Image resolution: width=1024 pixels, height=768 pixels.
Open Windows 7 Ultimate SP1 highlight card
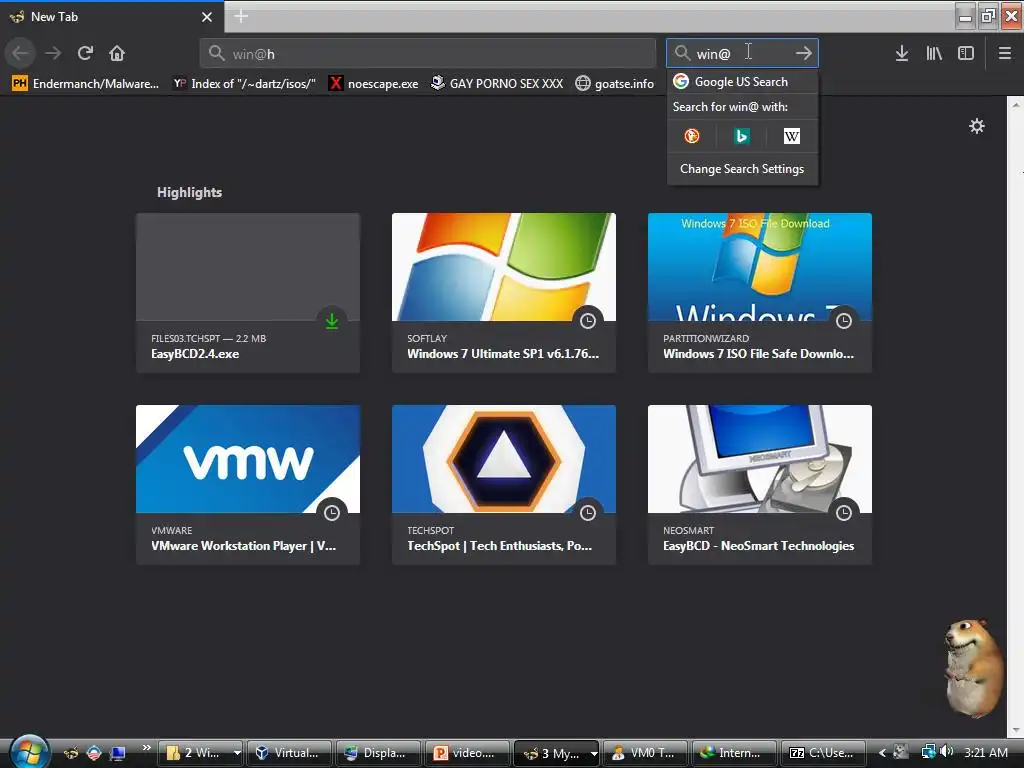504,293
